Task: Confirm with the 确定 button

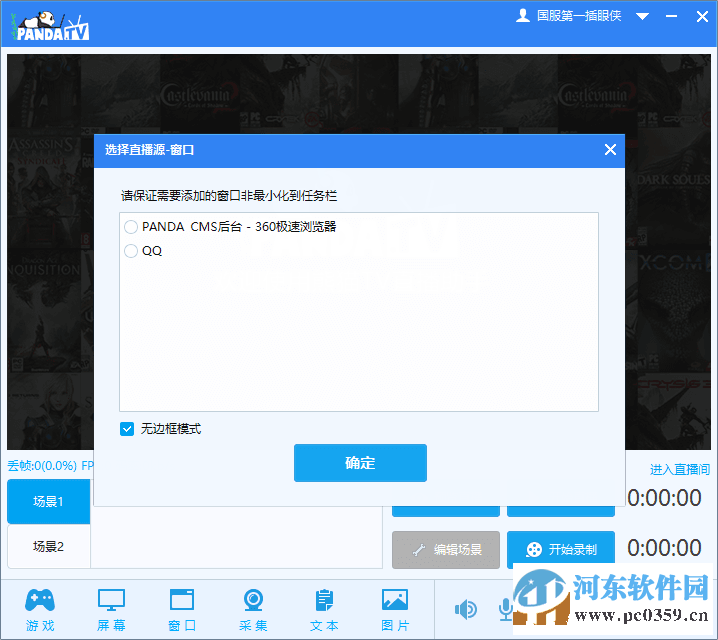Action: pos(360,463)
